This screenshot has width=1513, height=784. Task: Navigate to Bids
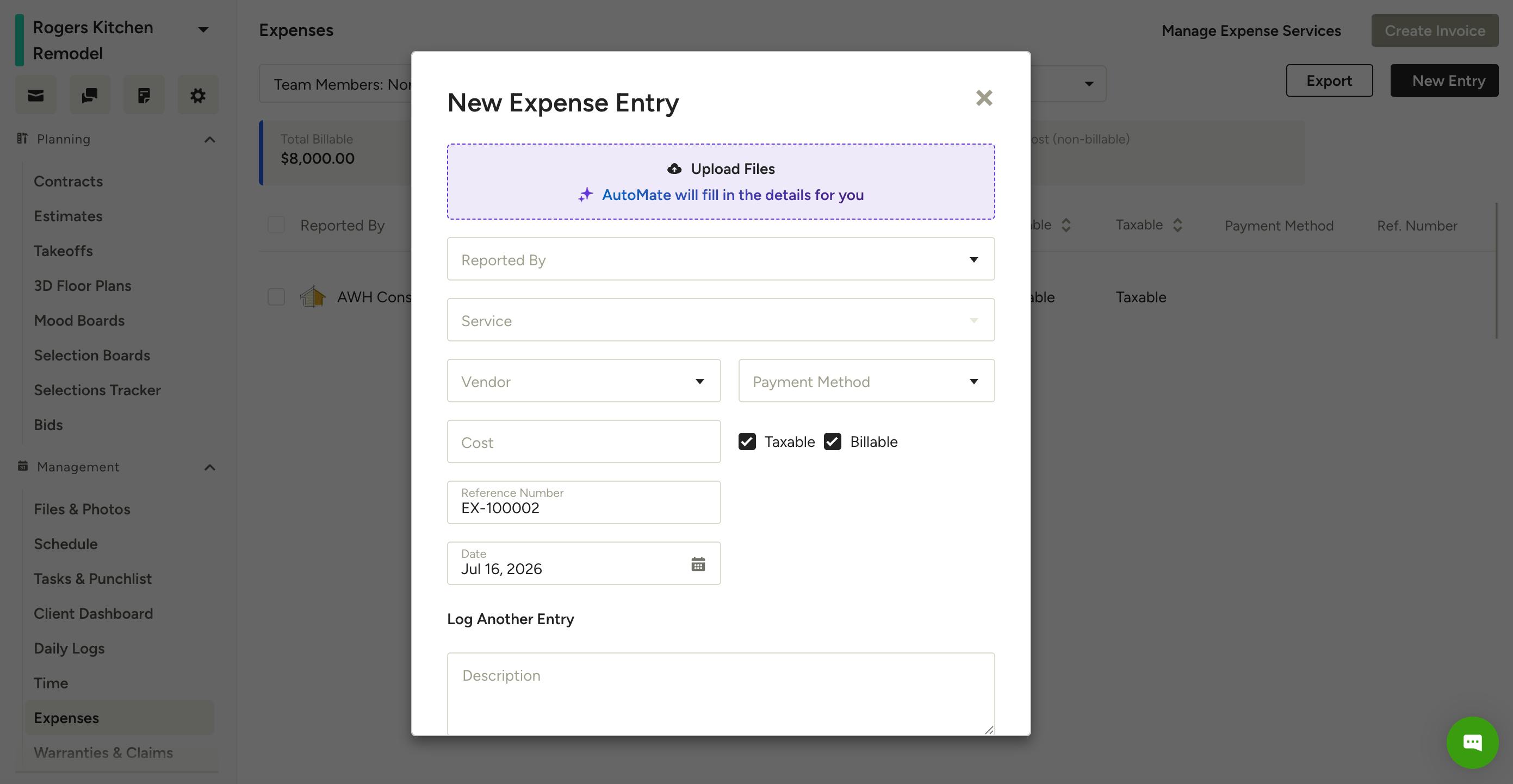48,425
